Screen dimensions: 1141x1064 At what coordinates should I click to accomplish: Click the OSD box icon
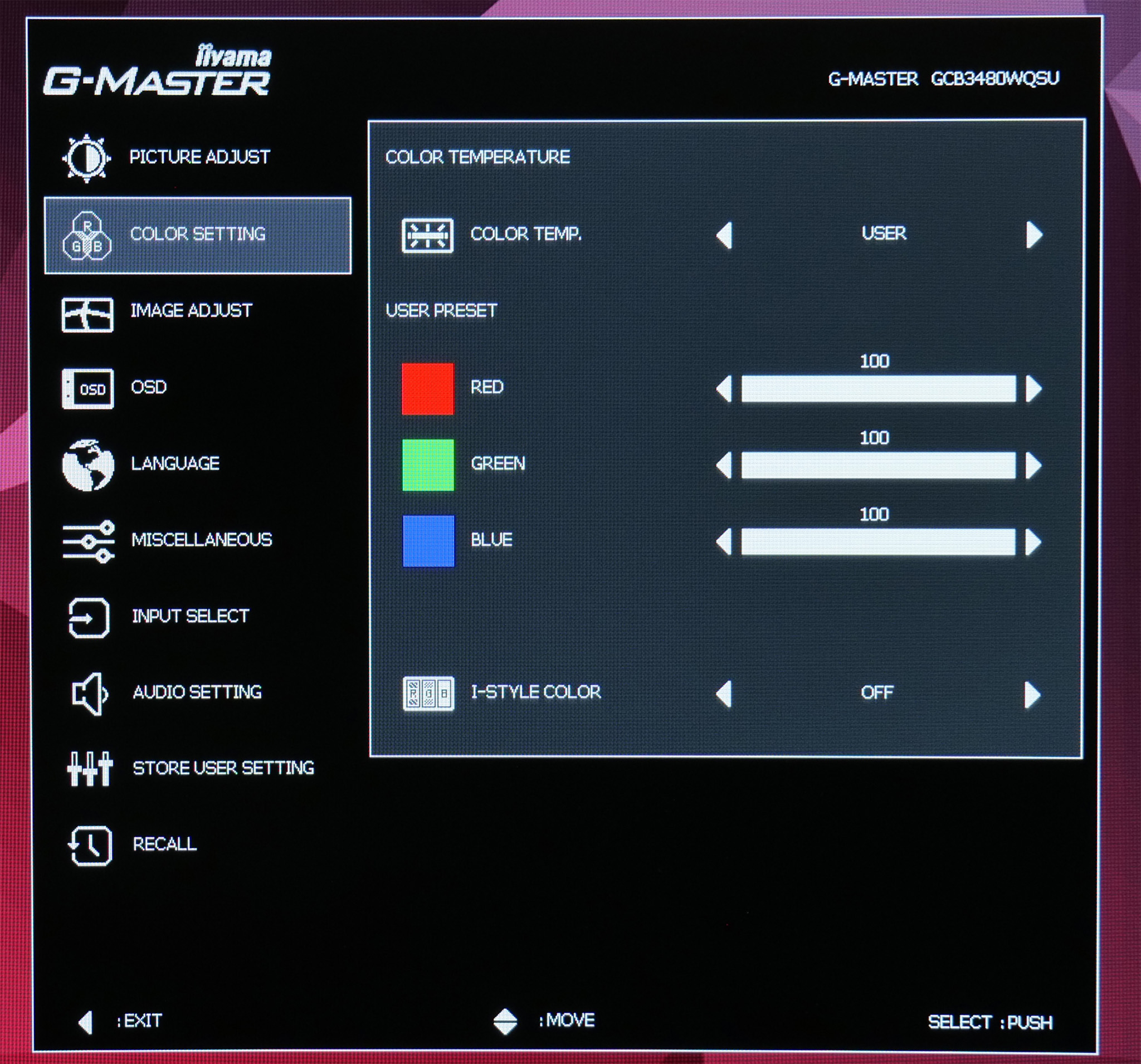(88, 389)
